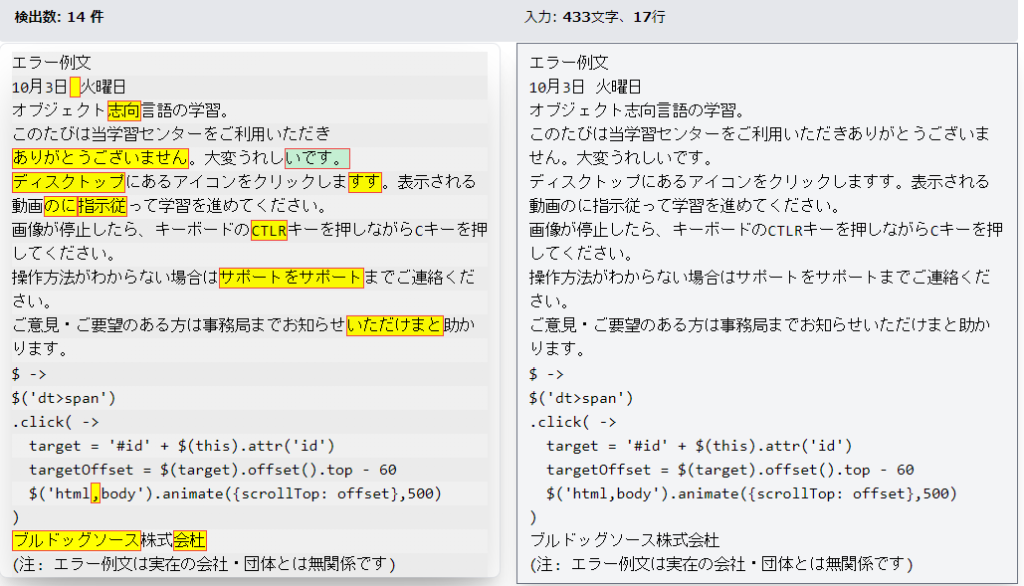Click the highlighted CTLR key name
The width and height of the screenshot is (1024, 586).
[269, 230]
